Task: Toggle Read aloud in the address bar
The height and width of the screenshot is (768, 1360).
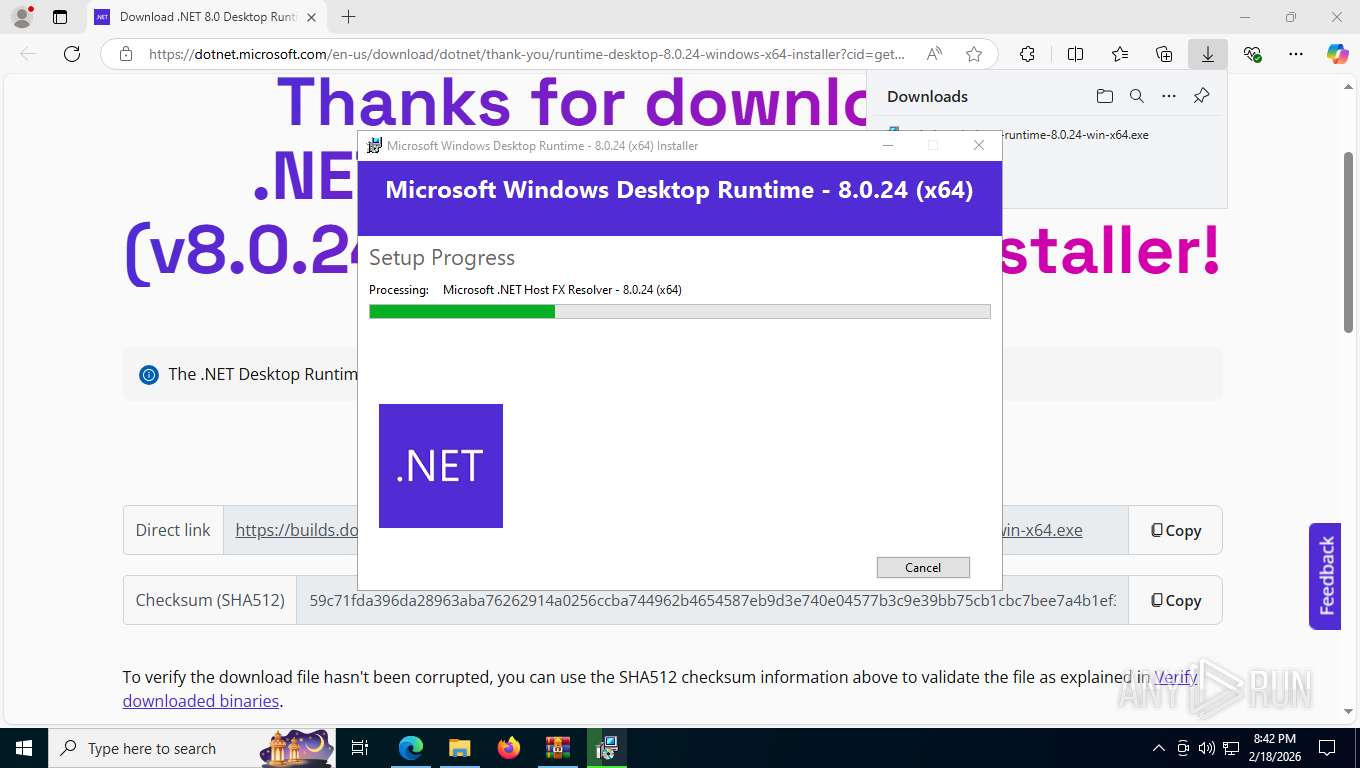Action: pyautogui.click(x=934, y=54)
